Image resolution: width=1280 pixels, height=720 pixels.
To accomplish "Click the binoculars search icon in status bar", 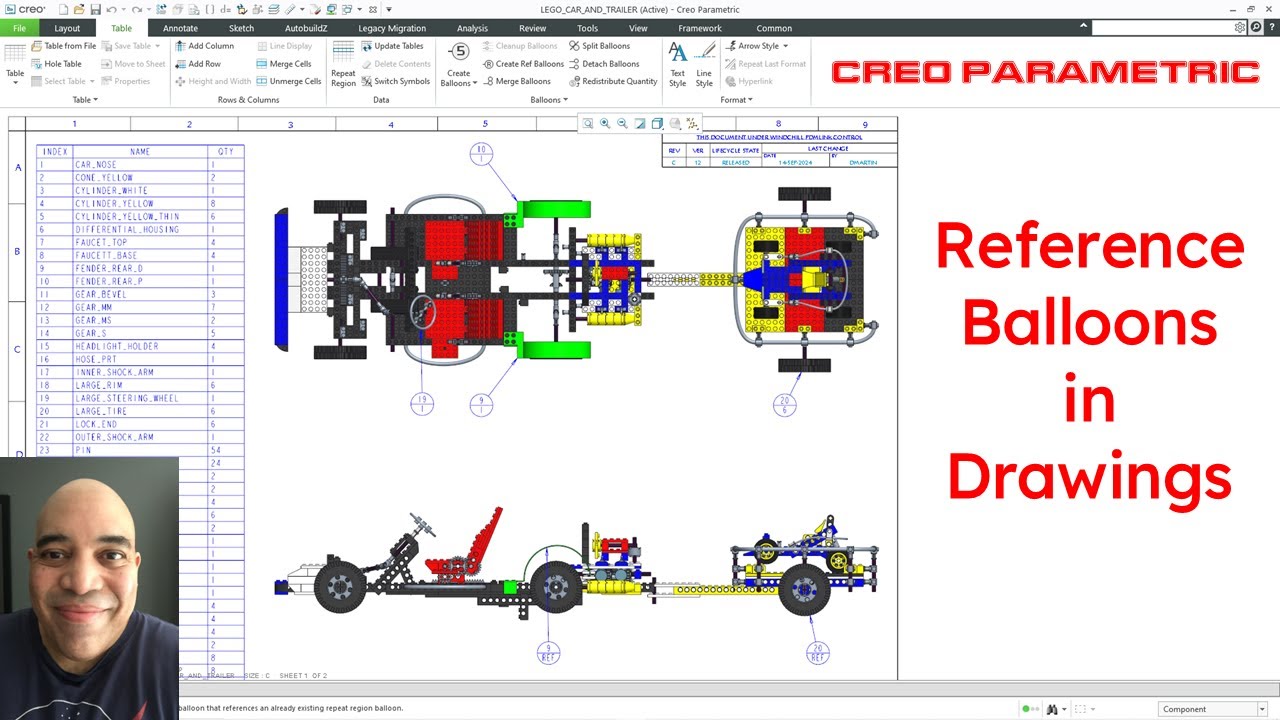I will click(x=1052, y=709).
